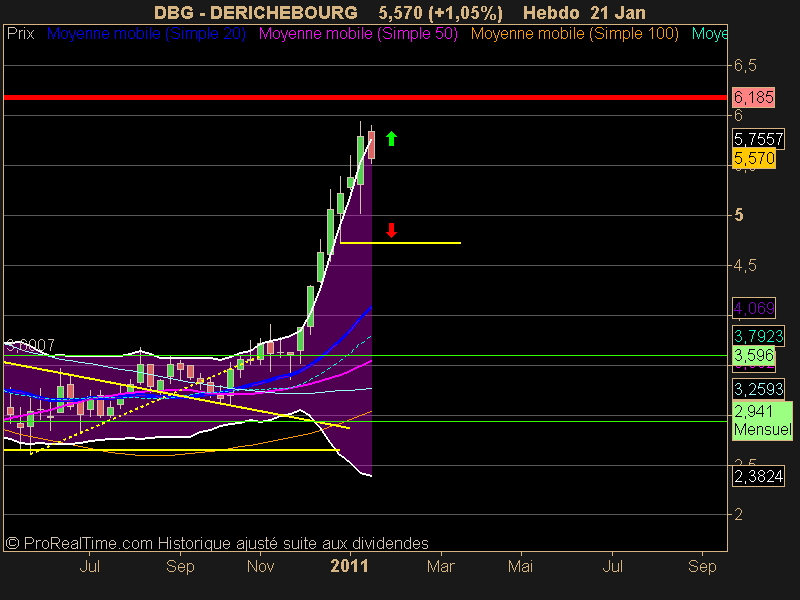Click the 3,2593 price label
The image size is (800, 600).
pyautogui.click(x=758, y=389)
